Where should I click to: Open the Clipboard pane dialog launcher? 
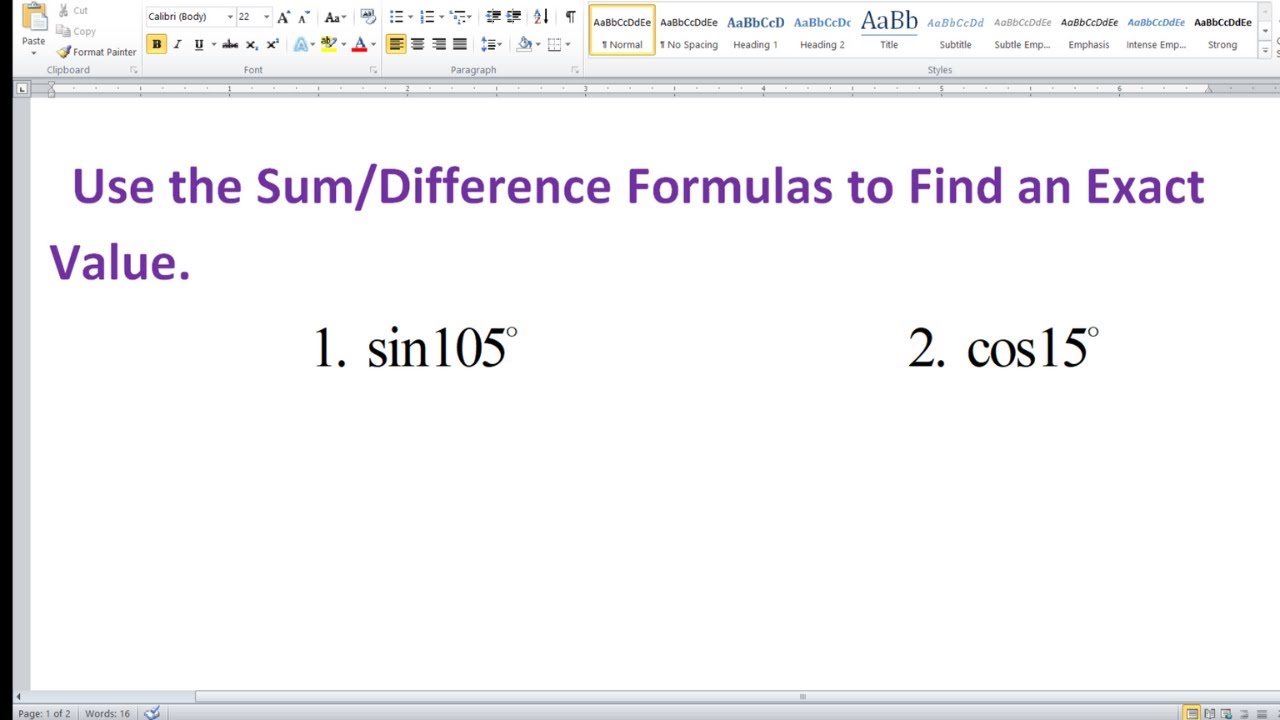[x=134, y=70]
